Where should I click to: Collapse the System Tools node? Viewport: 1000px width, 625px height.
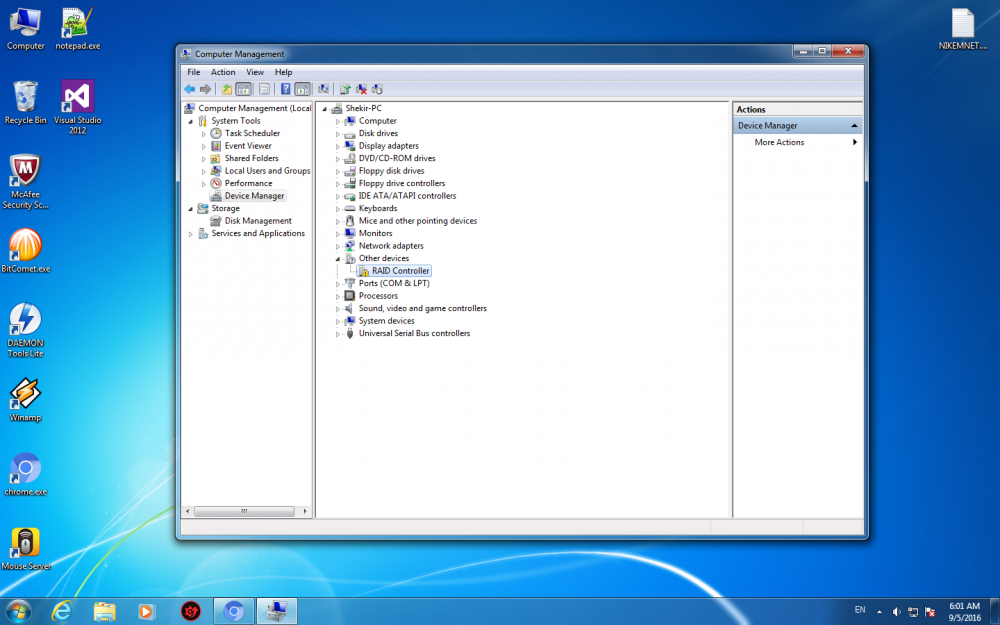[x=190, y=121]
